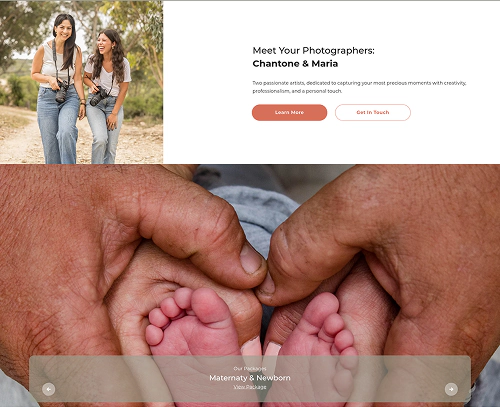Image resolution: width=500 pixels, height=407 pixels.
Task: Click the Our Packages label
Action: click(x=250, y=368)
